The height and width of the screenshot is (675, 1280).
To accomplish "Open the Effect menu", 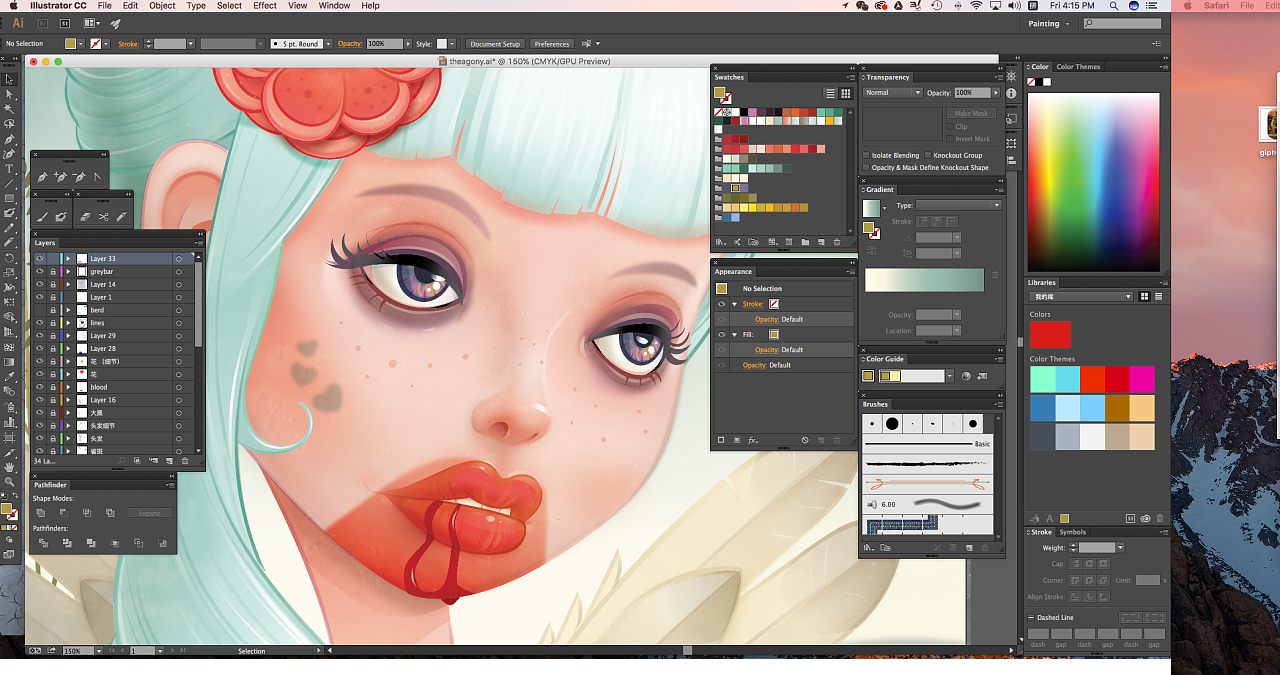I will pos(265,6).
